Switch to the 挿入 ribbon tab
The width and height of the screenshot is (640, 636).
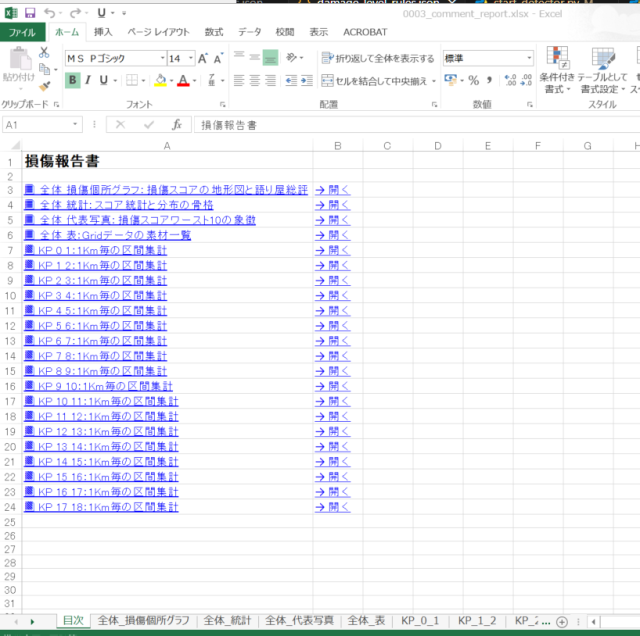103,32
